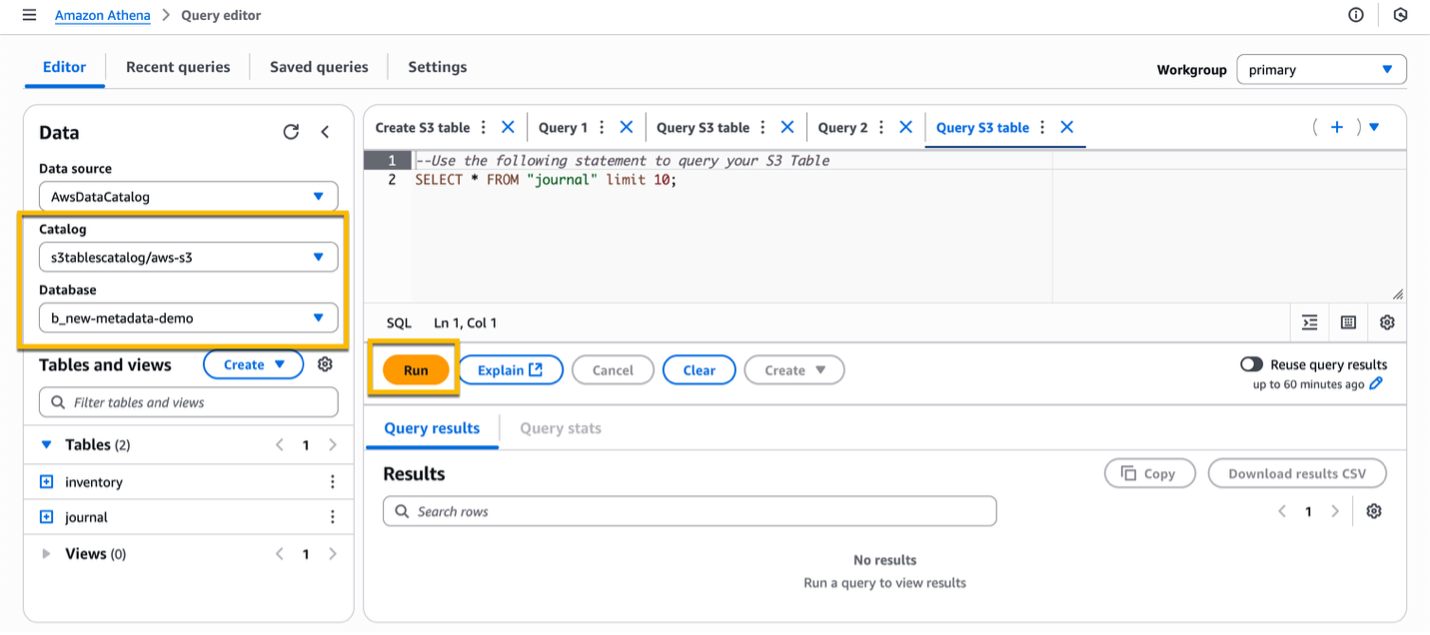This screenshot has width=1430, height=635.
Task: Collapse the Tables (2) section
Action: 46,444
